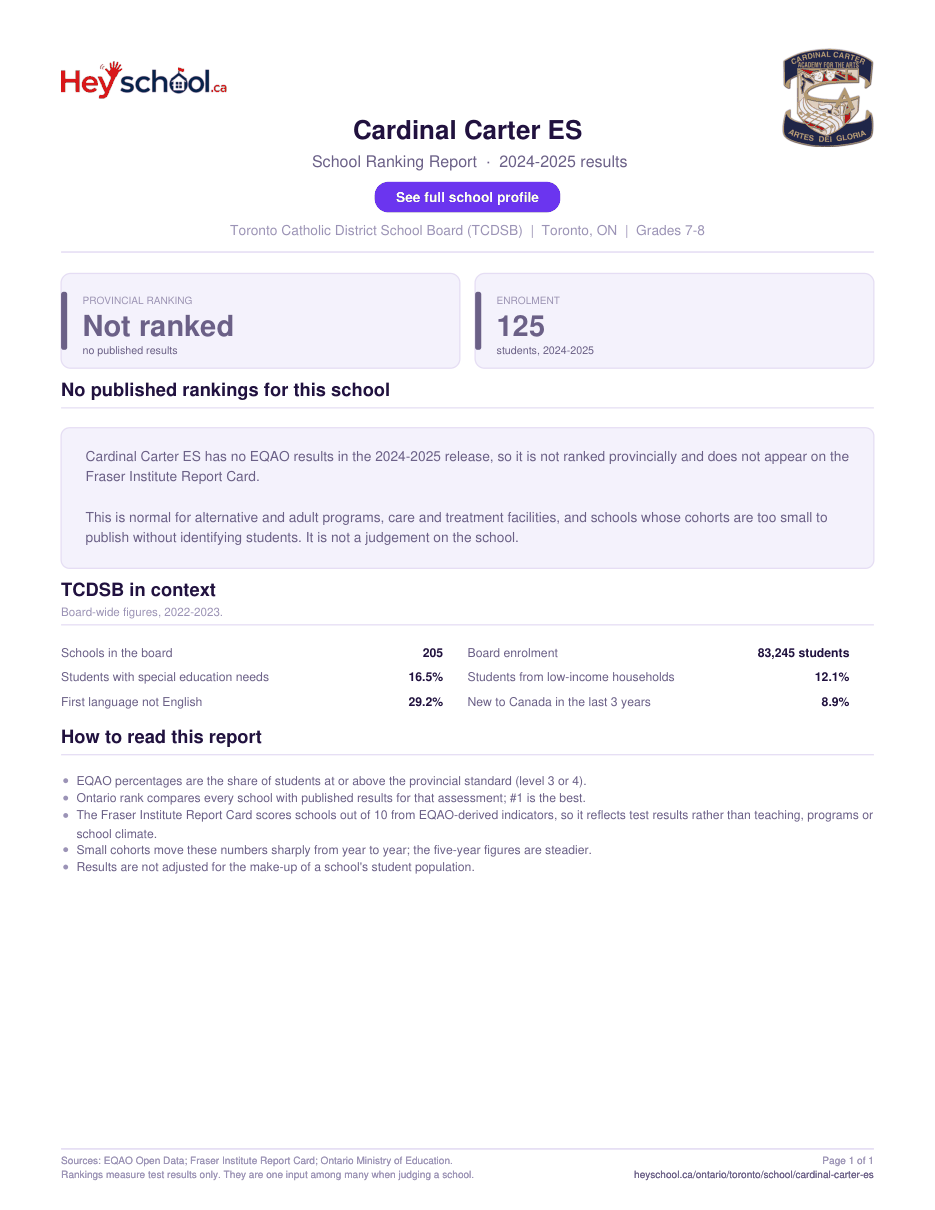Click the HeySchool.ca logo
The image size is (935, 1210).
(x=144, y=80)
